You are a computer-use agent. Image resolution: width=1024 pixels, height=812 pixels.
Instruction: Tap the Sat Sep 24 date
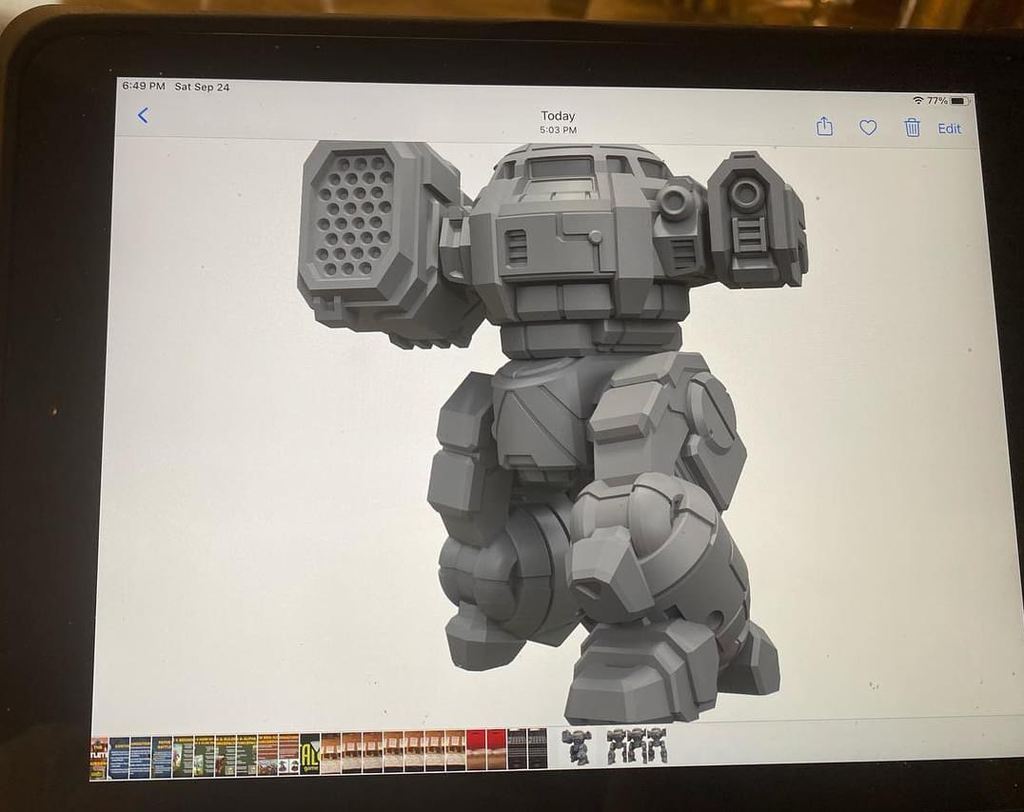[x=202, y=87]
